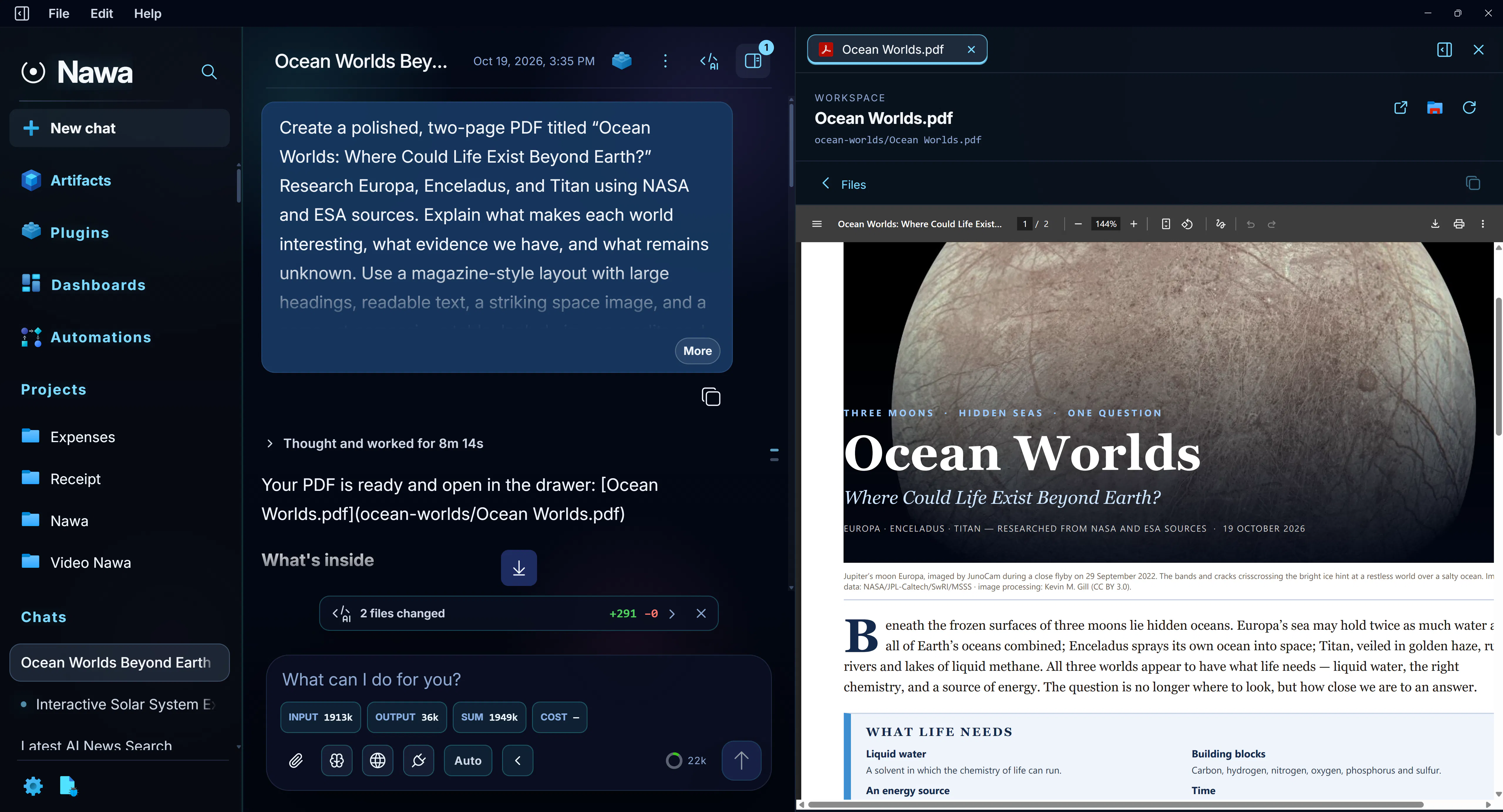
Task: Open chat options three-dot menu
Action: tap(665, 61)
